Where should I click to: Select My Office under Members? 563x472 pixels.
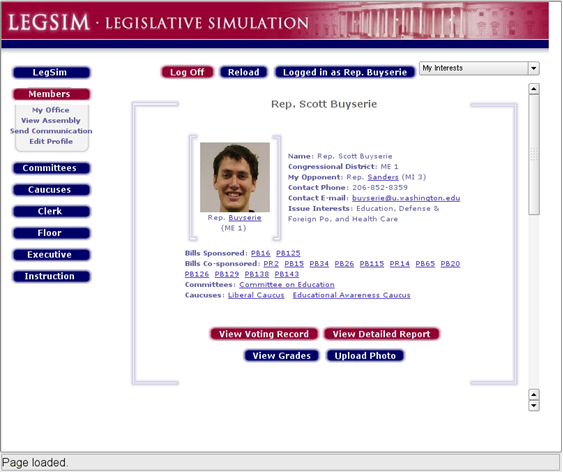(x=51, y=110)
